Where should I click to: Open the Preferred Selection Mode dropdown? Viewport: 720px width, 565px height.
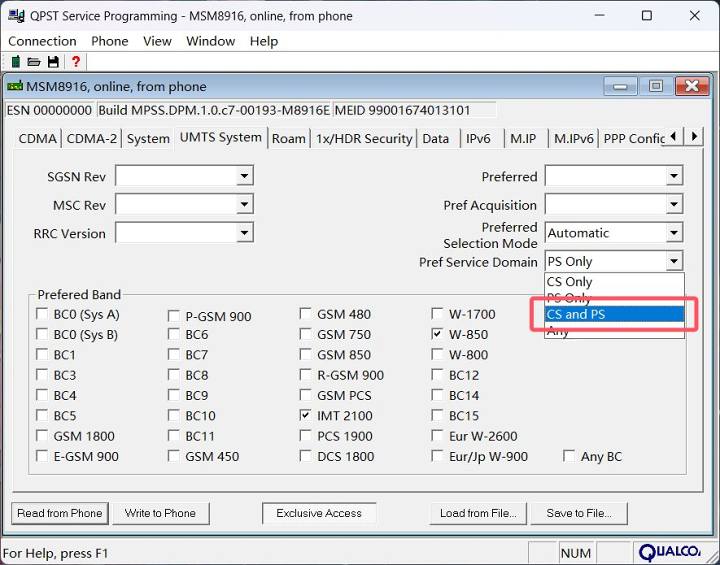[674, 233]
